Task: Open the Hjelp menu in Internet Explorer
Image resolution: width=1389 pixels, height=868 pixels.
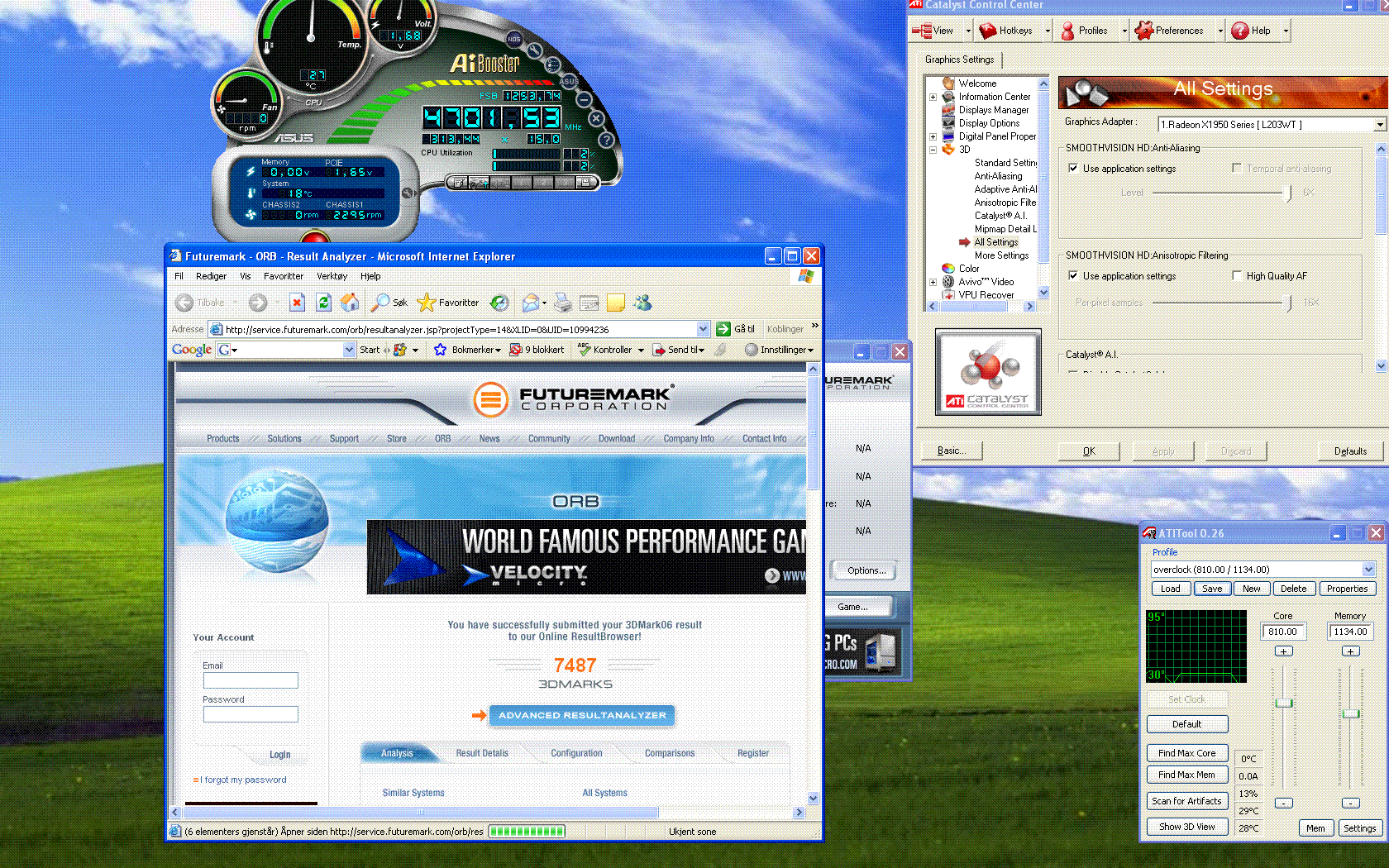Action: (x=370, y=276)
